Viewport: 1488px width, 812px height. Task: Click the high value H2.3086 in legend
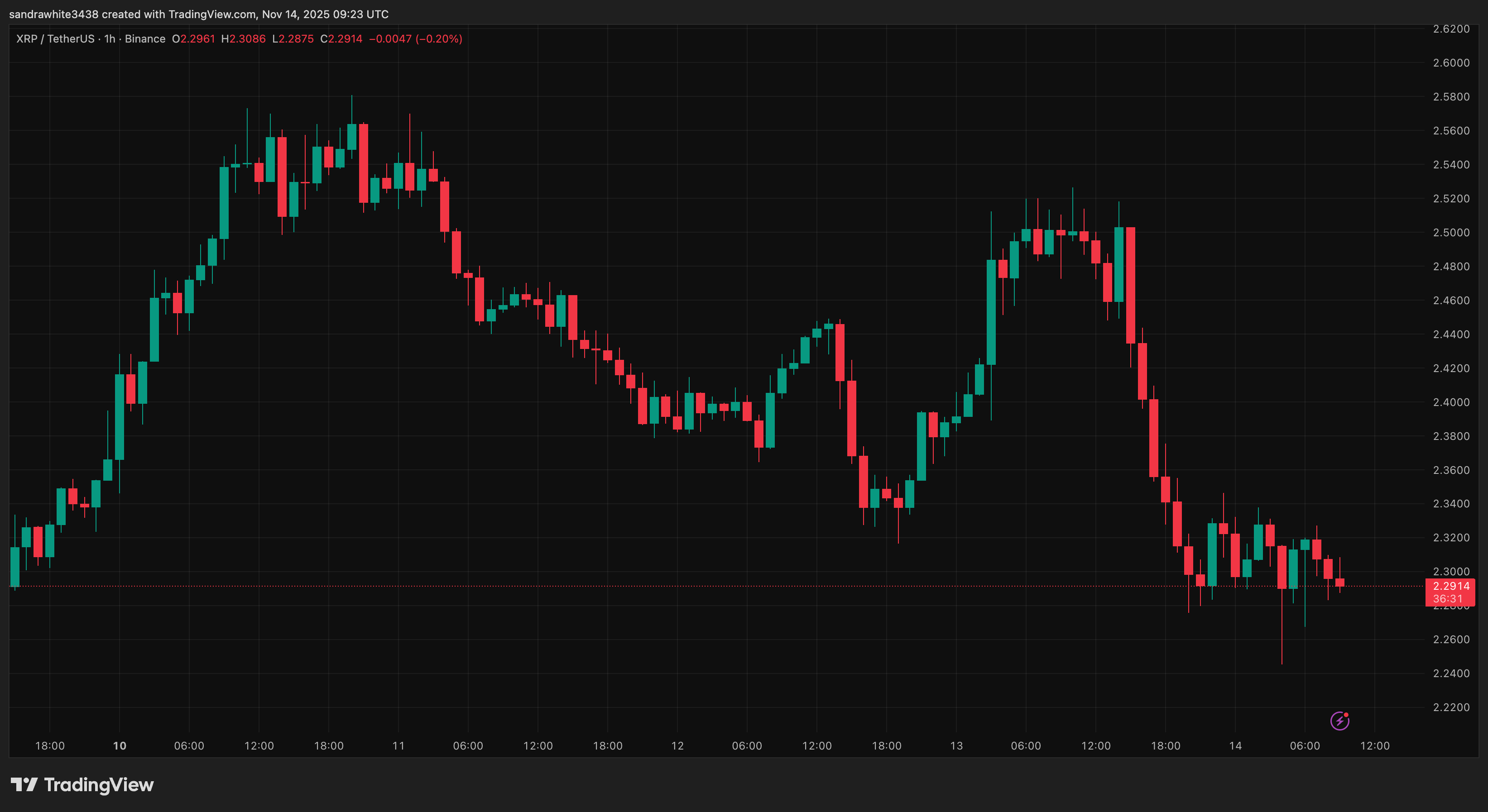[x=243, y=38]
